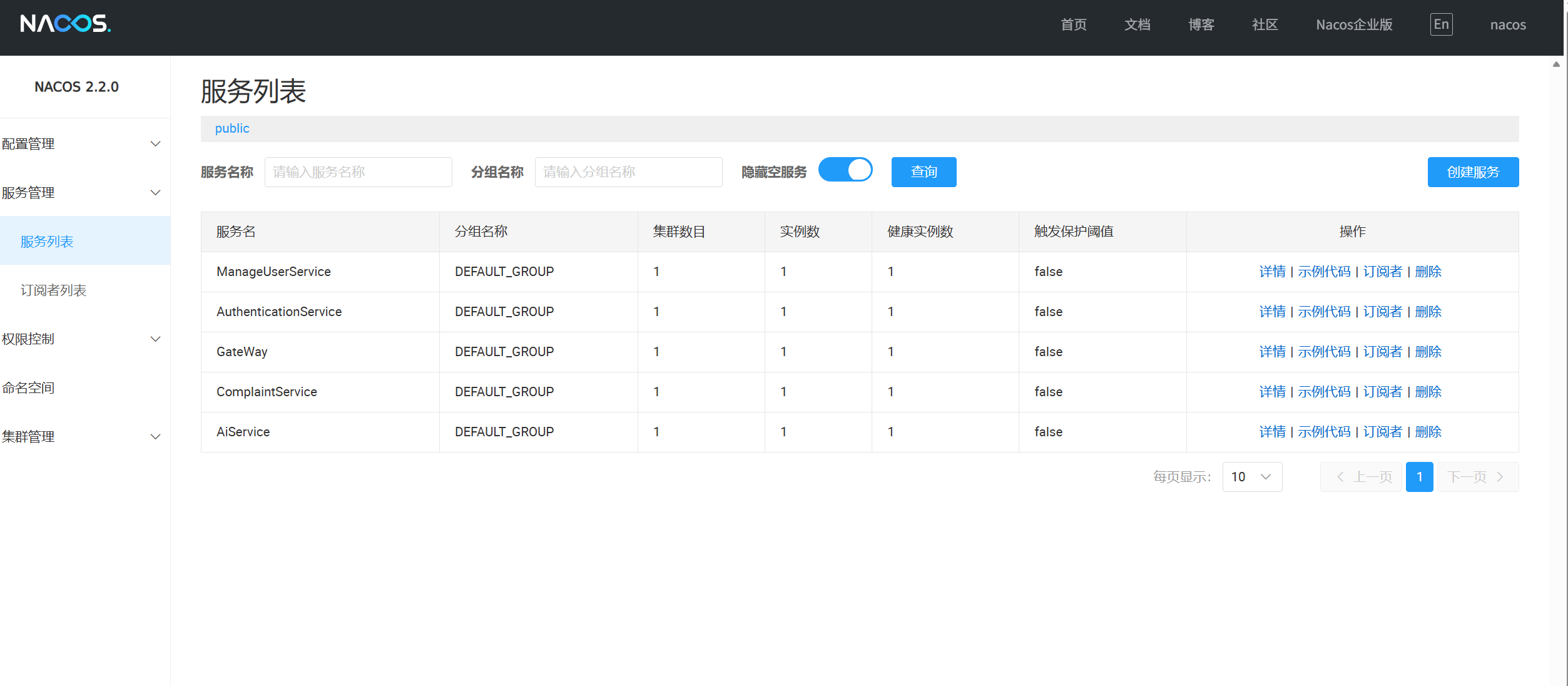This screenshot has width=1568, height=686.
Task: Open the page size dropdown showing 10
Action: tap(1251, 477)
